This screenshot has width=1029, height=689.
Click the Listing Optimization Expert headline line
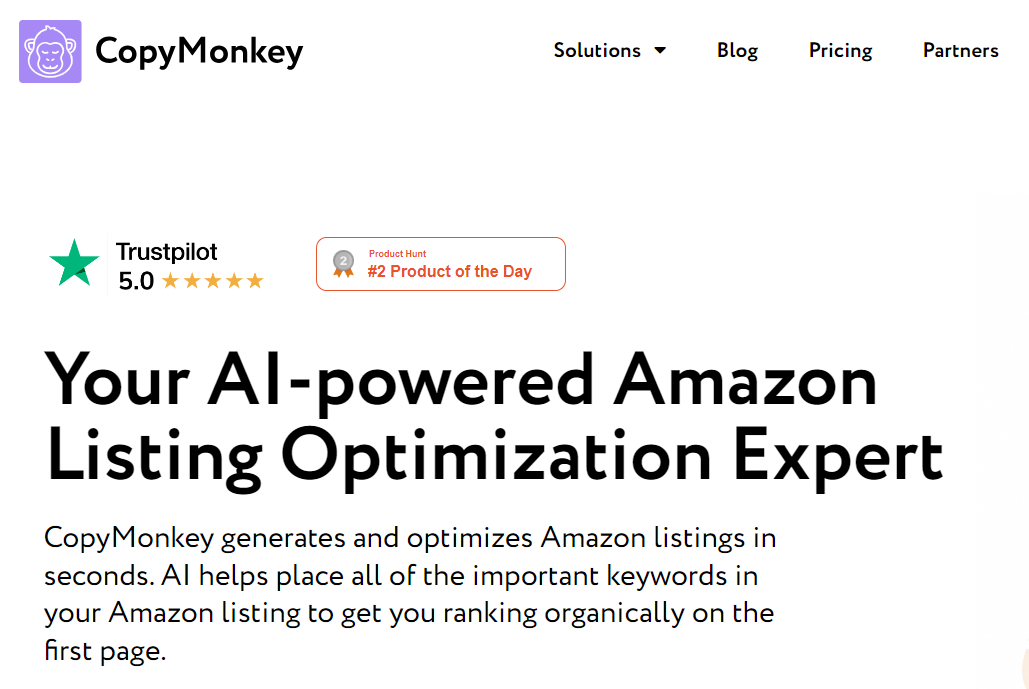[495, 457]
